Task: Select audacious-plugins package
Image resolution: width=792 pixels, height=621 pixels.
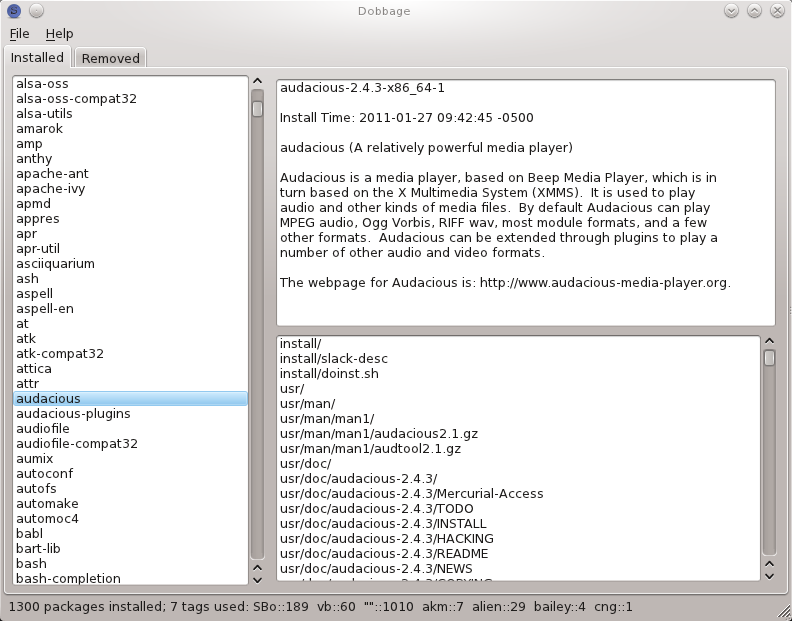Action: pyautogui.click(x=130, y=413)
